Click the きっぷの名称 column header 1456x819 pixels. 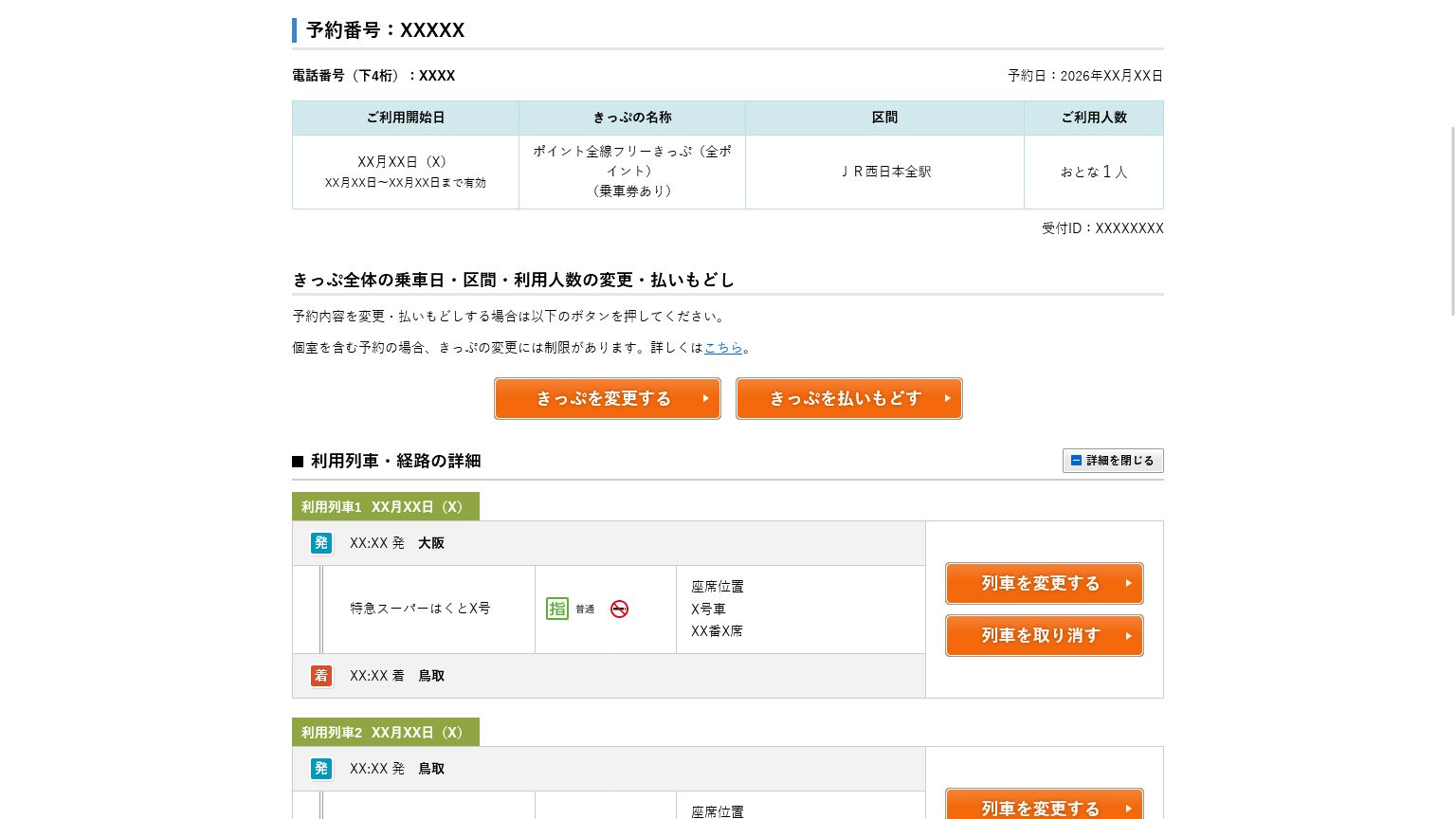click(x=632, y=118)
